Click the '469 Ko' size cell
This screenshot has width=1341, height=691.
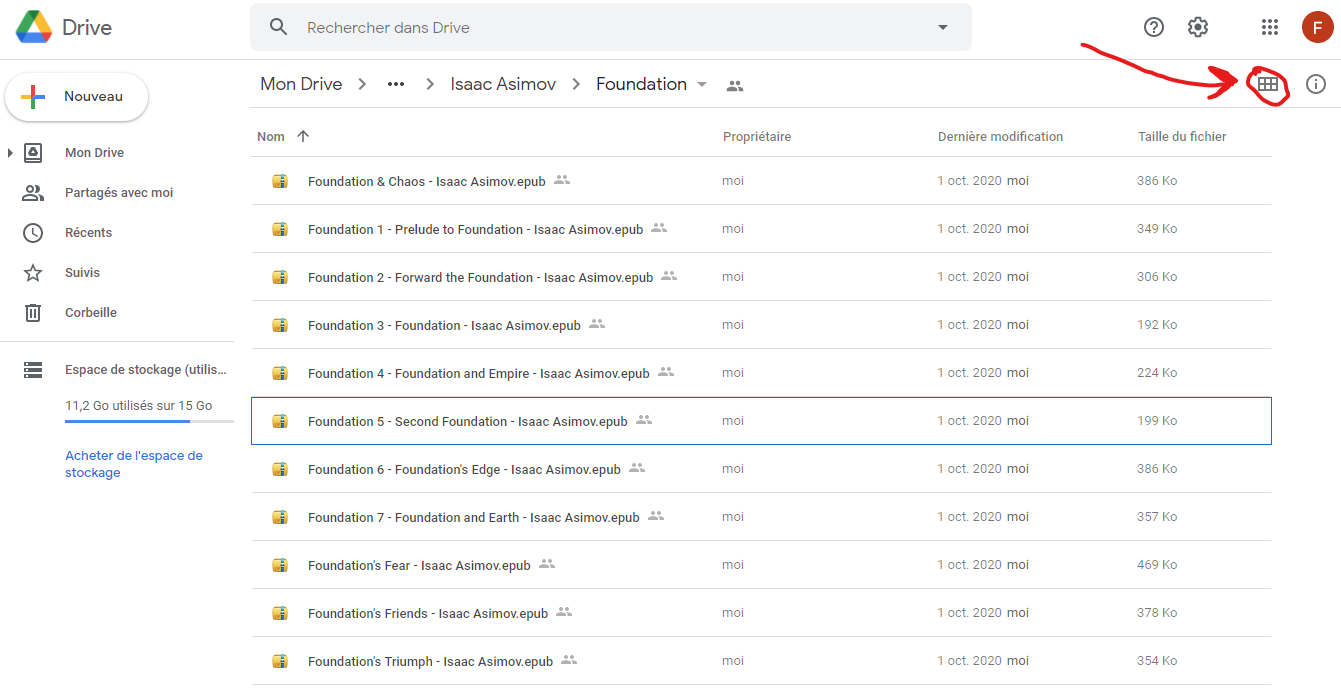tap(1157, 565)
